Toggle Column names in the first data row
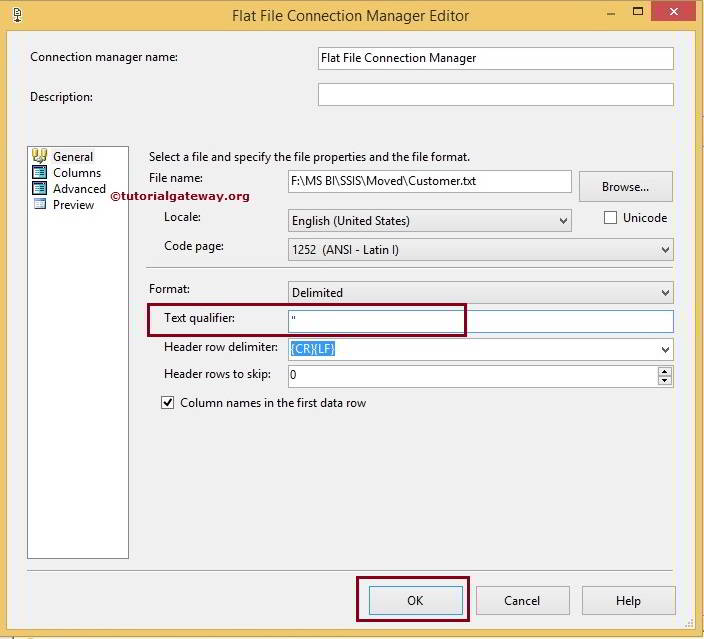The width and height of the screenshot is (704, 639). (167, 402)
